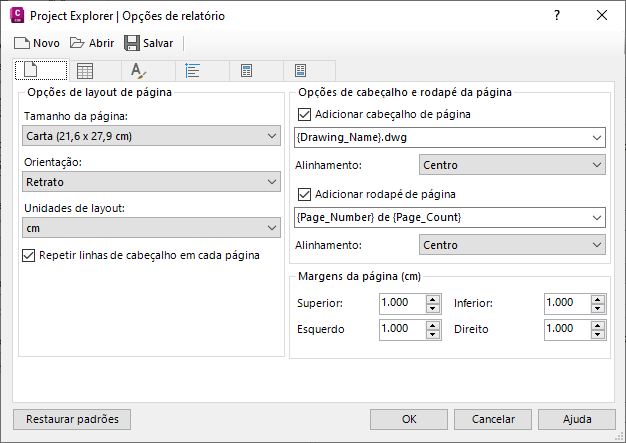Switch to the page layout tab
Image resolution: width=626 pixels, height=443 pixels.
pos(31,70)
